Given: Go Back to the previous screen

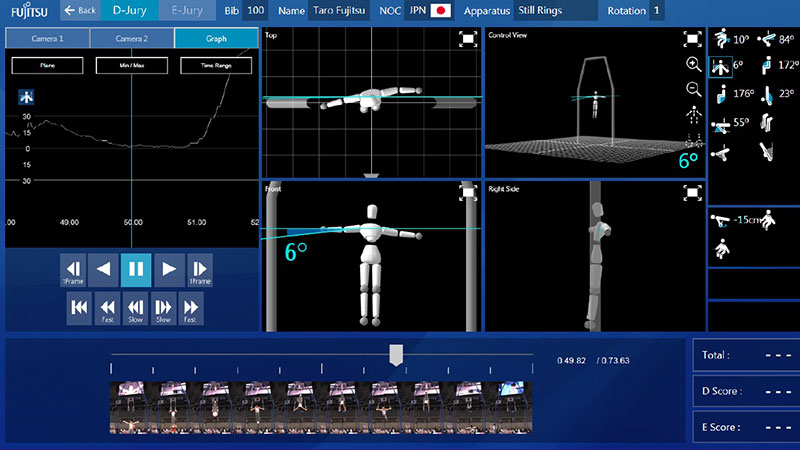Looking at the screenshot, I should [x=80, y=11].
